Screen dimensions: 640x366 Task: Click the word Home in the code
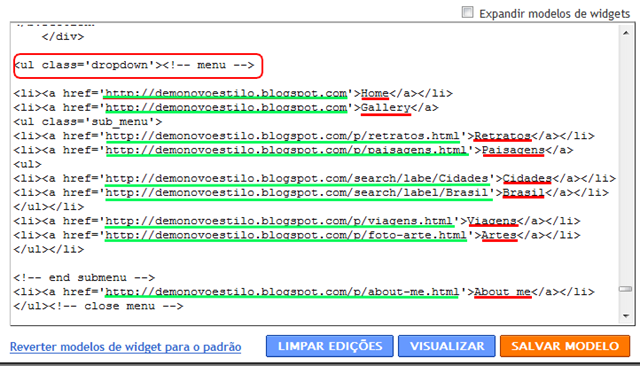(375, 93)
